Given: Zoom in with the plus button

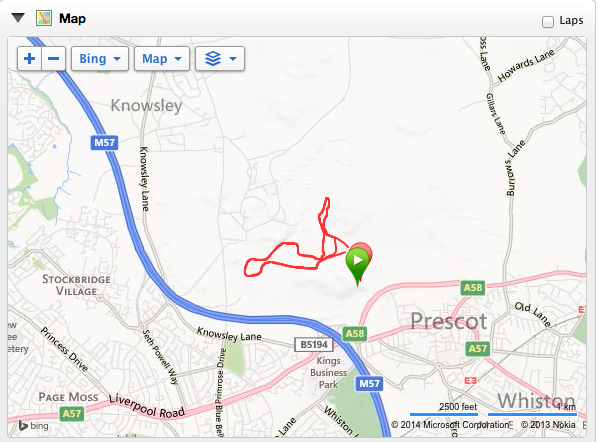Looking at the screenshot, I should 29,58.
